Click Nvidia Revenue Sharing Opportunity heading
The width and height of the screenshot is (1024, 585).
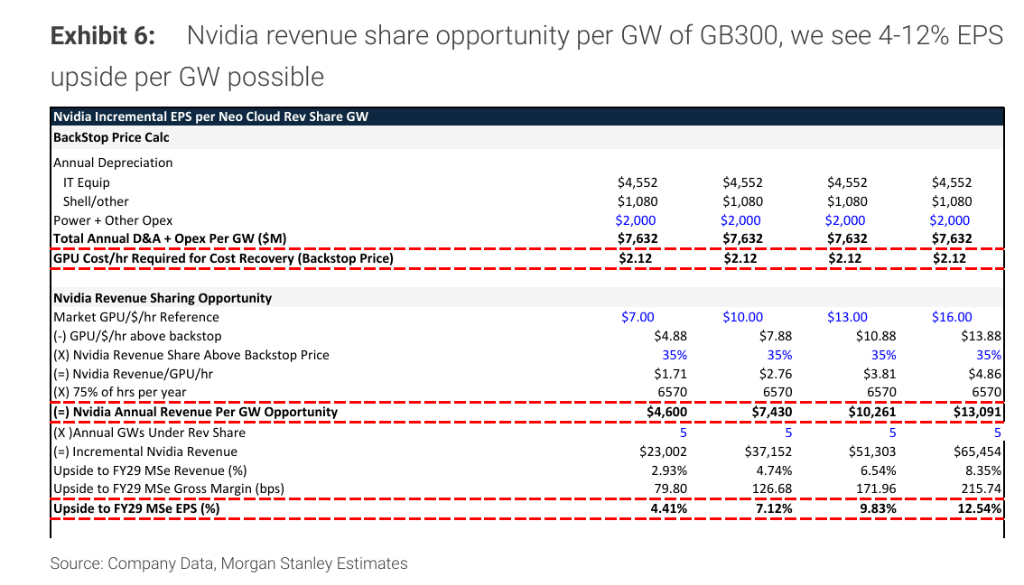tap(163, 298)
